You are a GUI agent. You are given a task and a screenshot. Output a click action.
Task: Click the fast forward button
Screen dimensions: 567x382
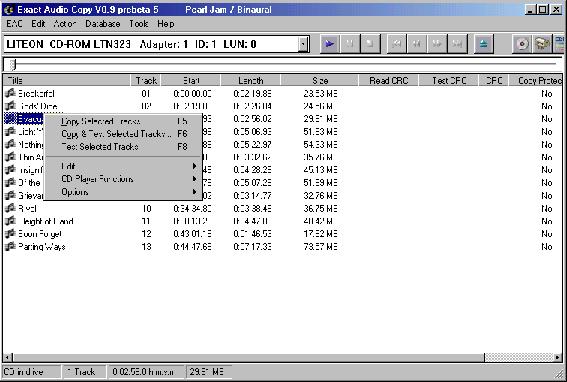click(437, 44)
